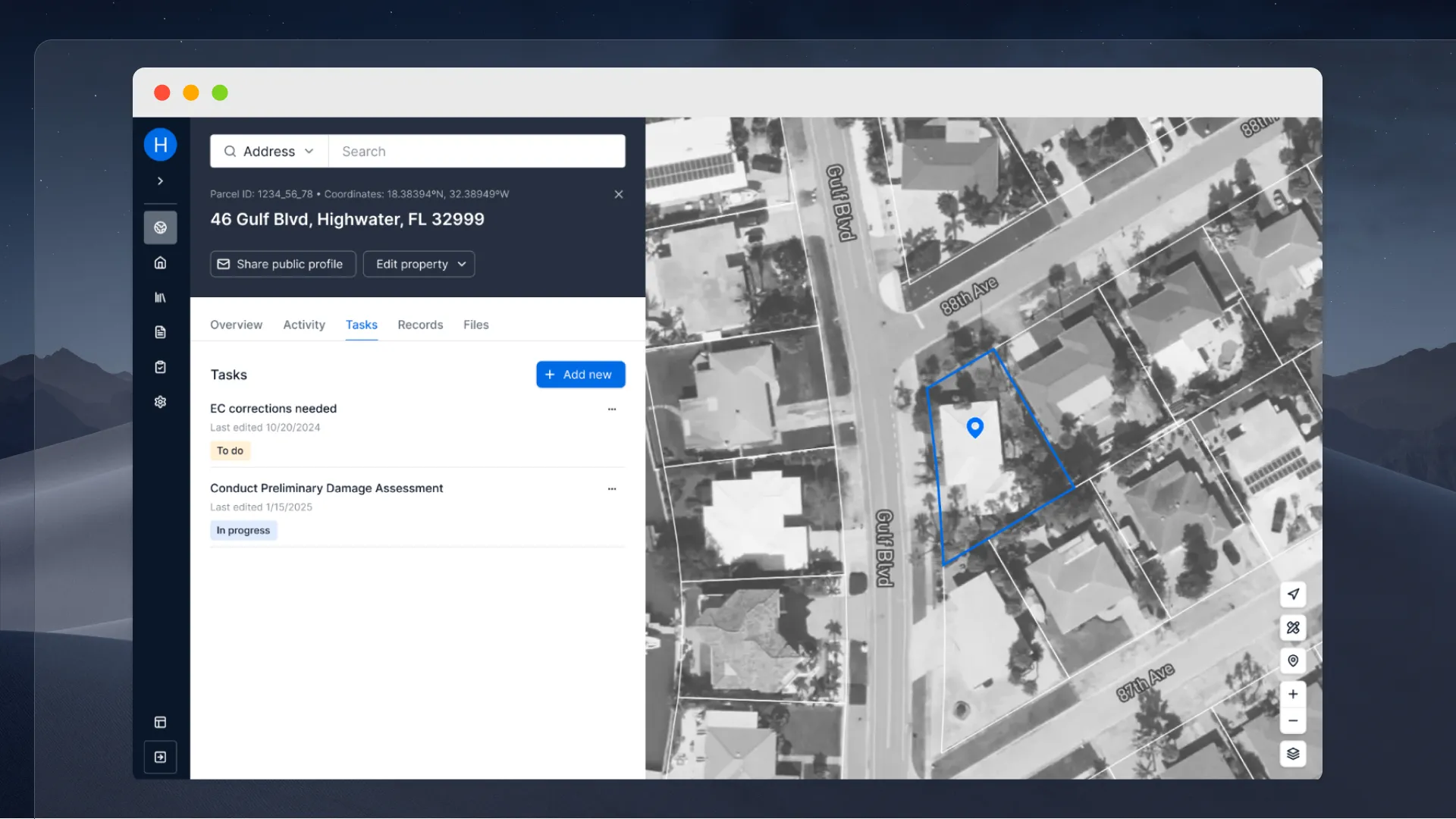Select the measure tool on map

[1293, 627]
